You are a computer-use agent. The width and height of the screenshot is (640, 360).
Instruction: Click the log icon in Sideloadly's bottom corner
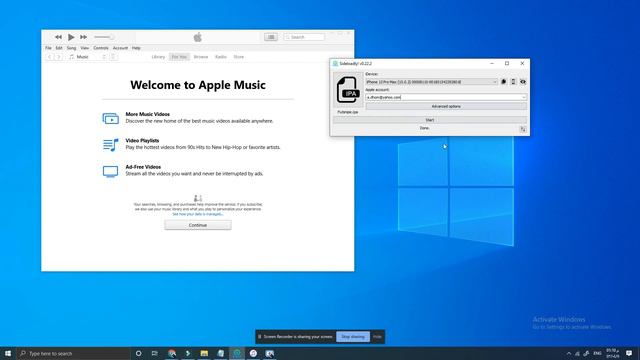(x=523, y=129)
